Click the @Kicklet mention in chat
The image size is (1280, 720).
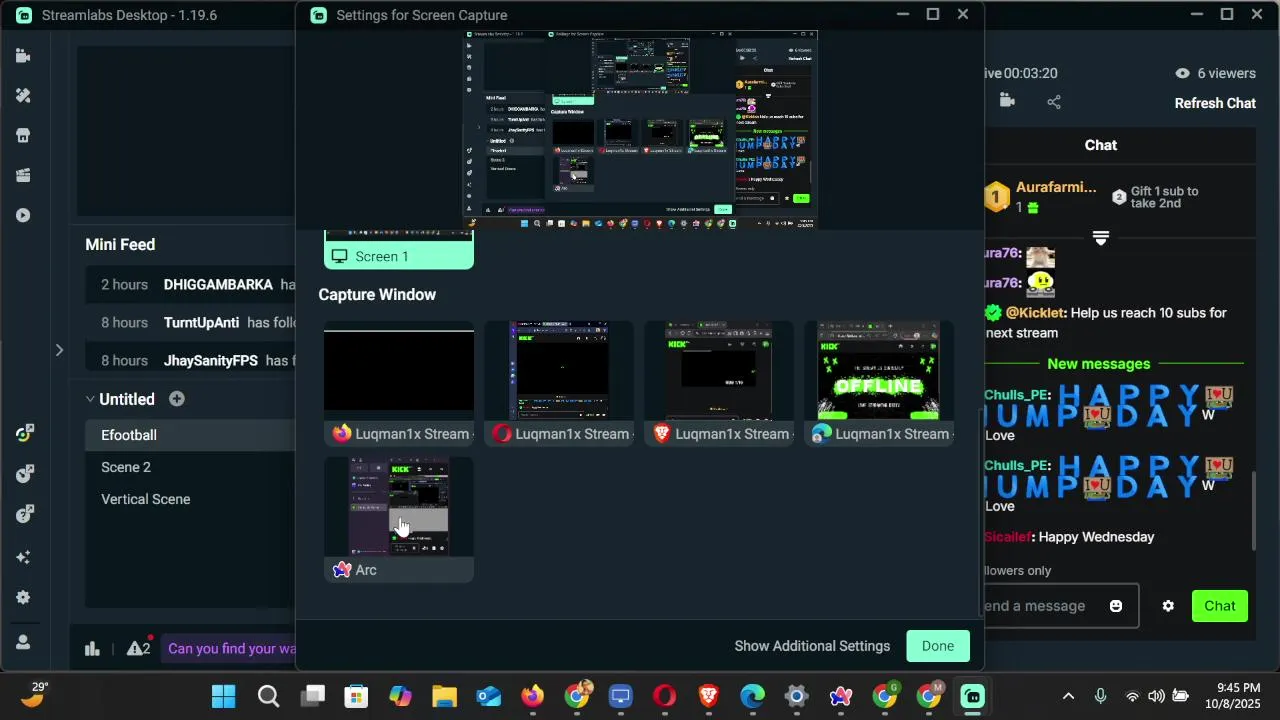click(x=1034, y=313)
